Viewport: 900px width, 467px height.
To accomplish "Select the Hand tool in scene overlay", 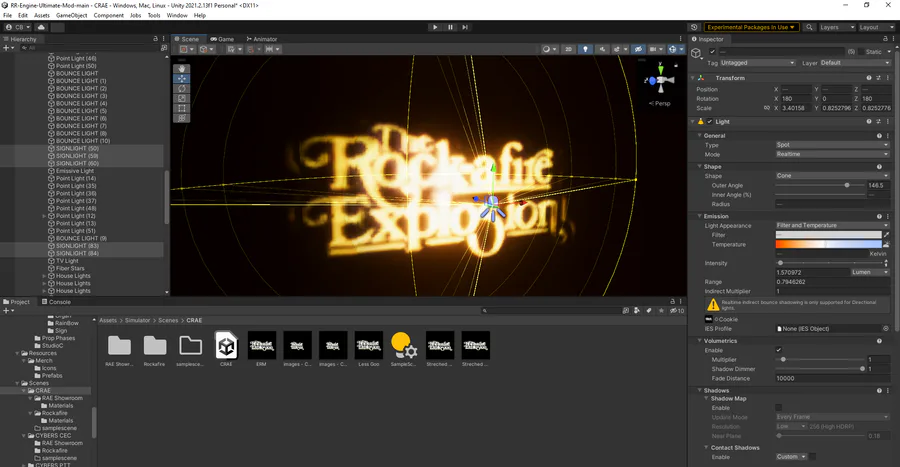I will point(181,69).
